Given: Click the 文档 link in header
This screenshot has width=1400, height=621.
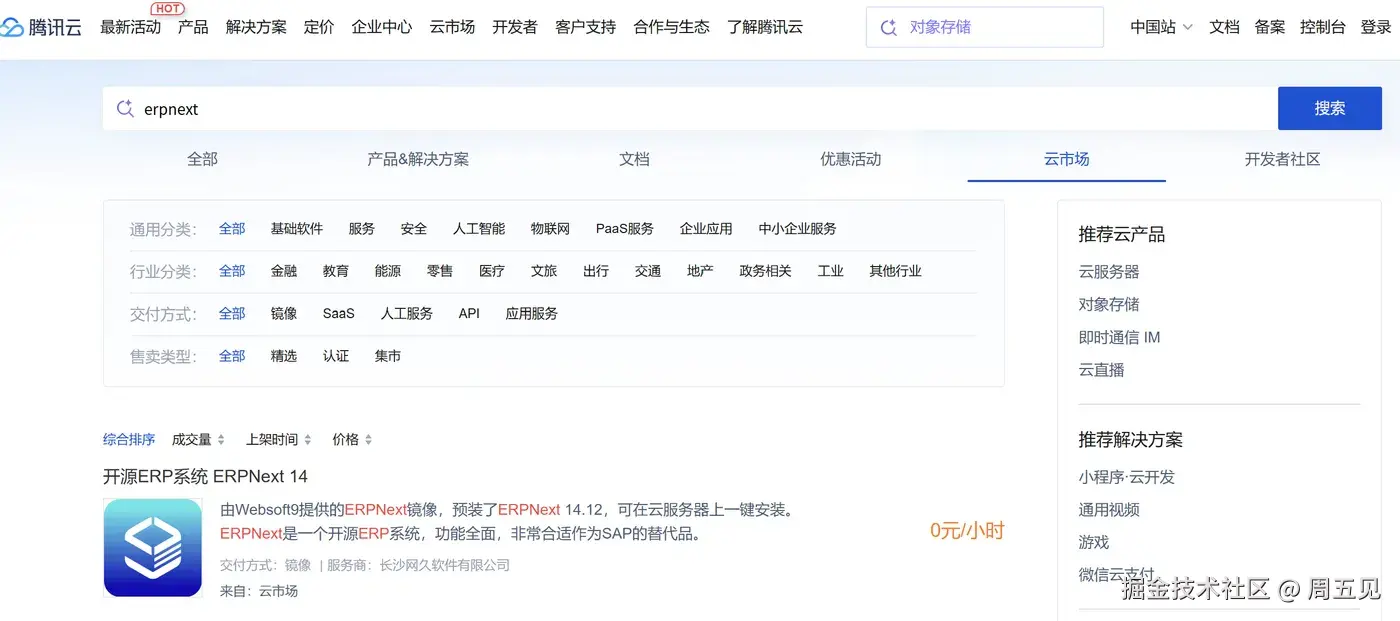Looking at the screenshot, I should (1224, 27).
